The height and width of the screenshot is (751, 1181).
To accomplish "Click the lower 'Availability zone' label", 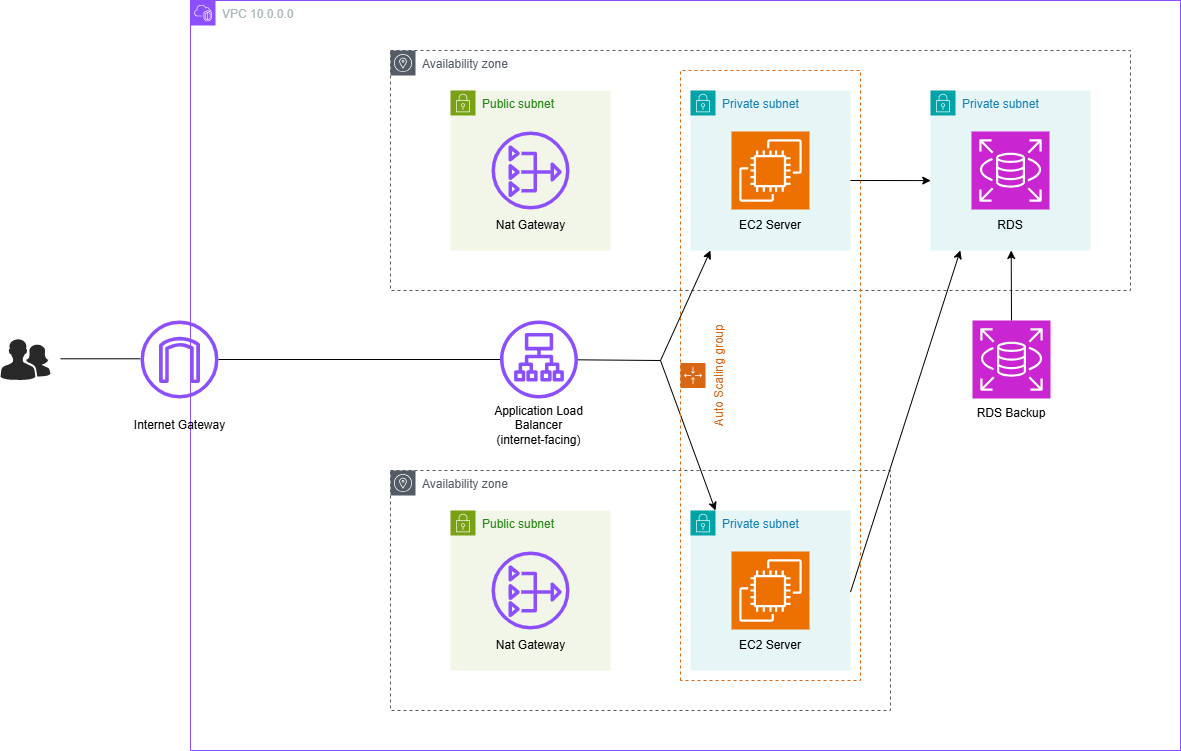I will tap(465, 484).
